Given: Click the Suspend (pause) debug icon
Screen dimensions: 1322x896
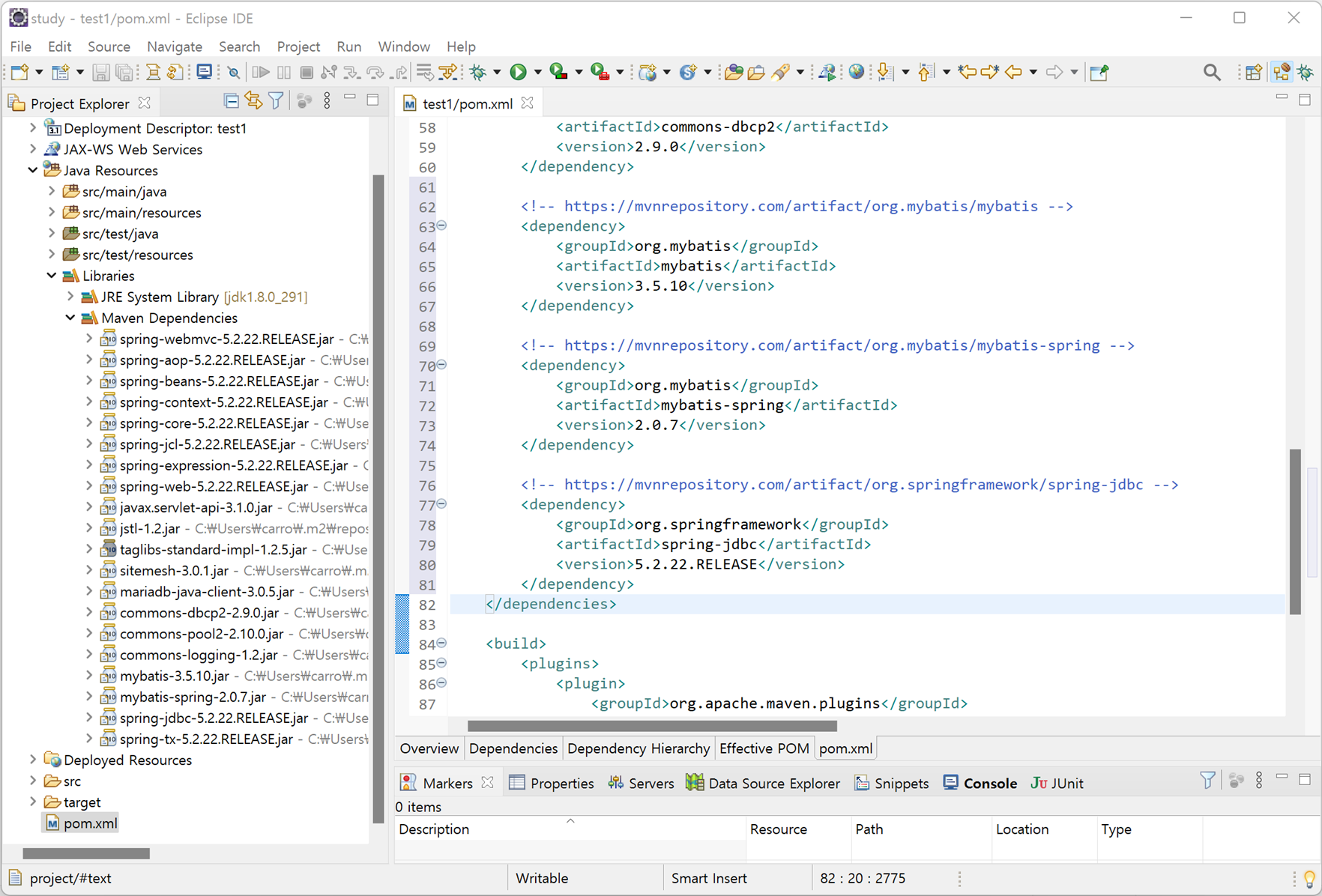Looking at the screenshot, I should pyautogui.click(x=284, y=72).
